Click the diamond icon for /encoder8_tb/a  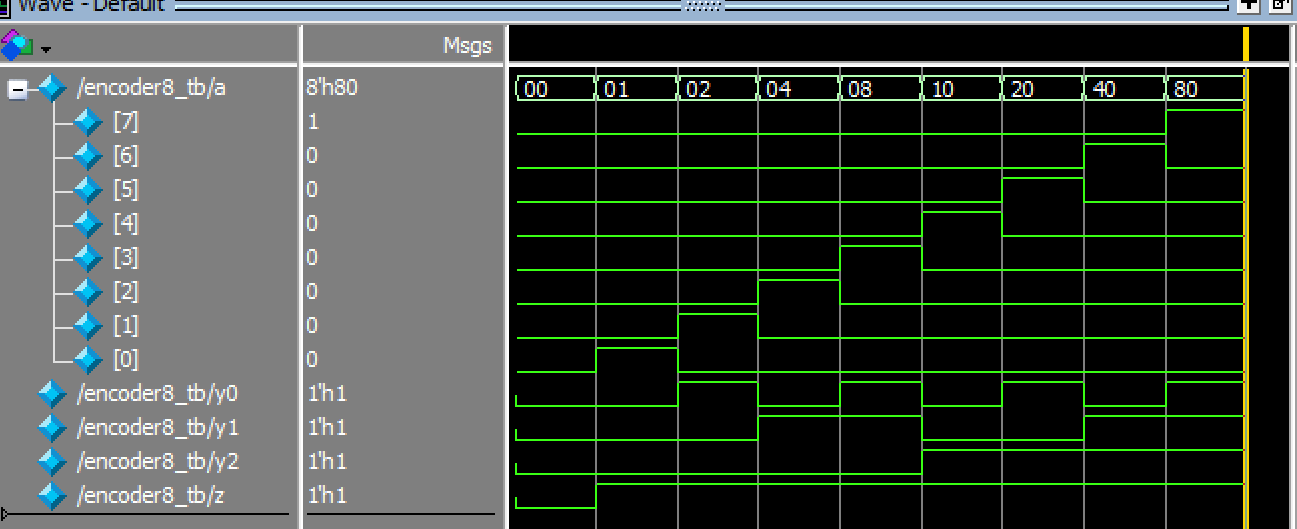(x=52, y=89)
